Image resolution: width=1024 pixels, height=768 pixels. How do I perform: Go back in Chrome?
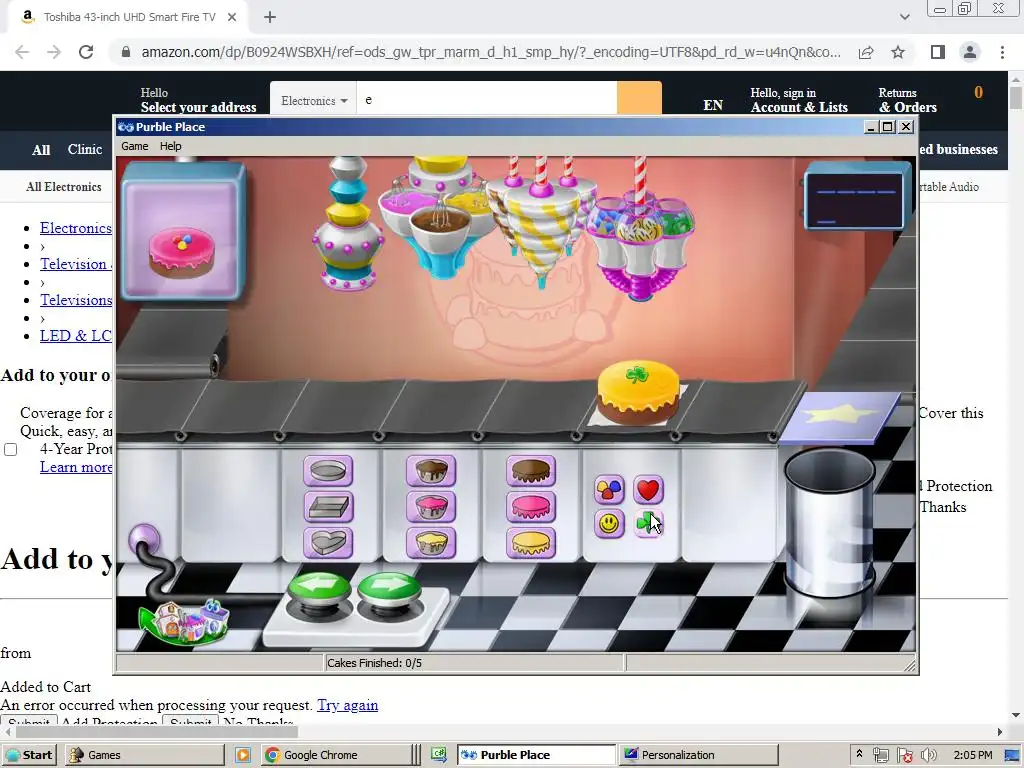tap(22, 52)
